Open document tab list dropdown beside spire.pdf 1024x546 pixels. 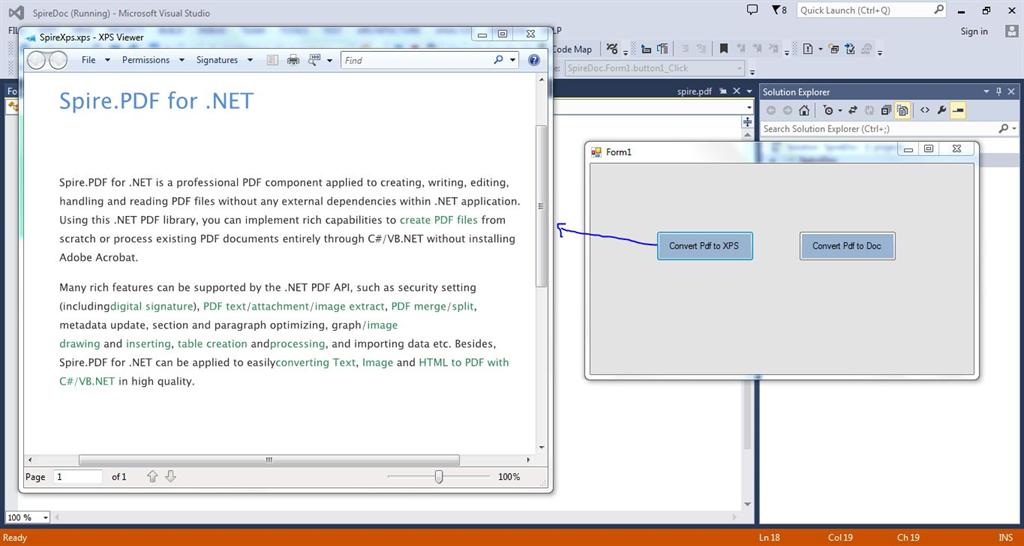[750, 91]
